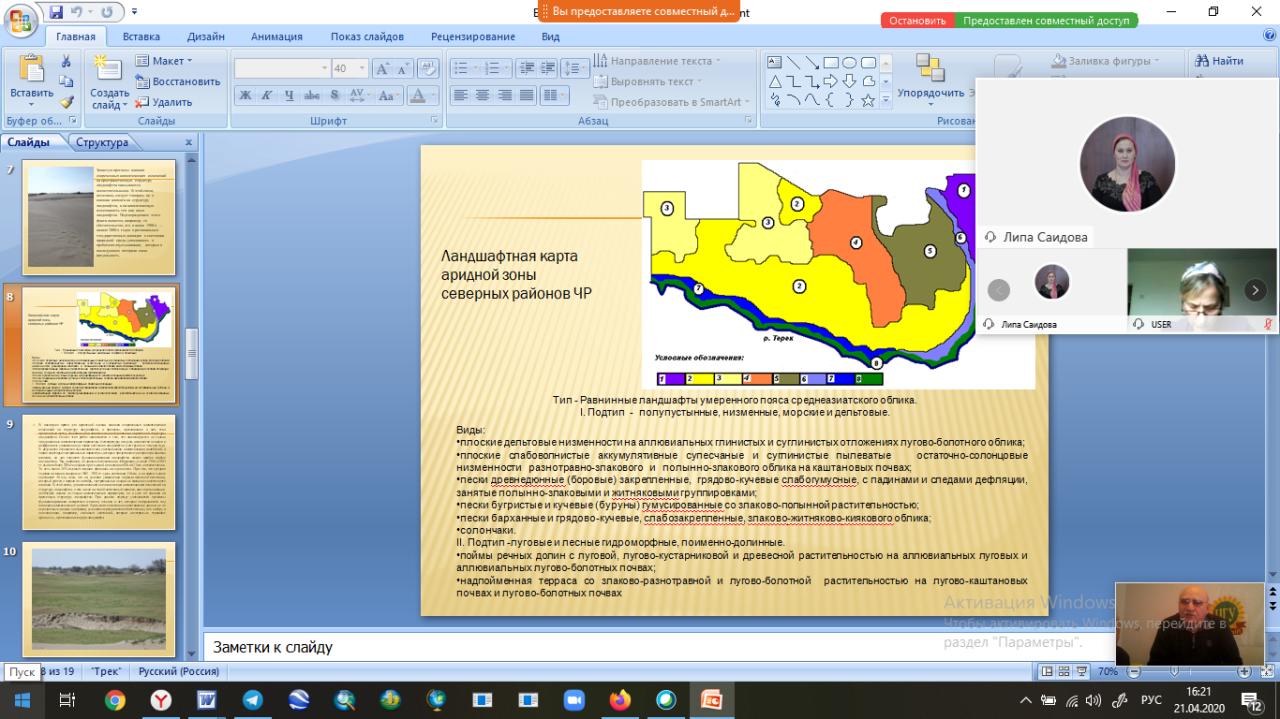Open the Дизайн ribbon tab
This screenshot has height=719, width=1280.
205,36
